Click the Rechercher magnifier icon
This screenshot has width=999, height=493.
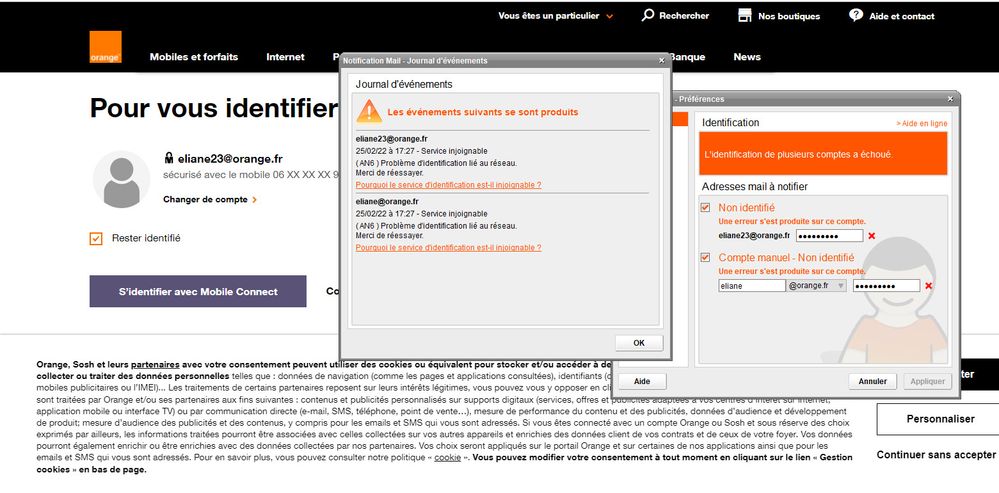pyautogui.click(x=647, y=15)
